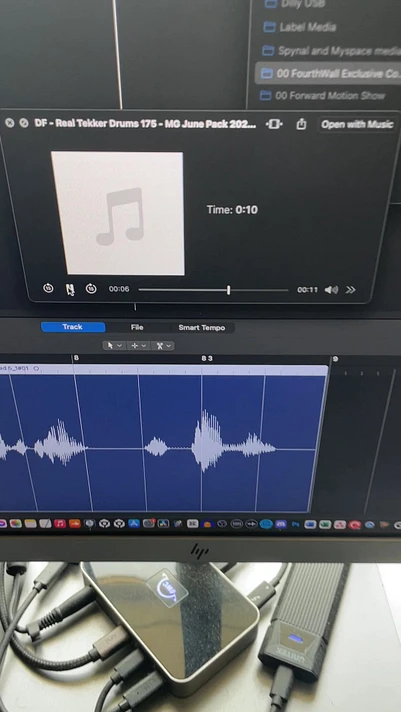
Task: Open the marquee crosshair tool dropdown
Action: (x=139, y=346)
